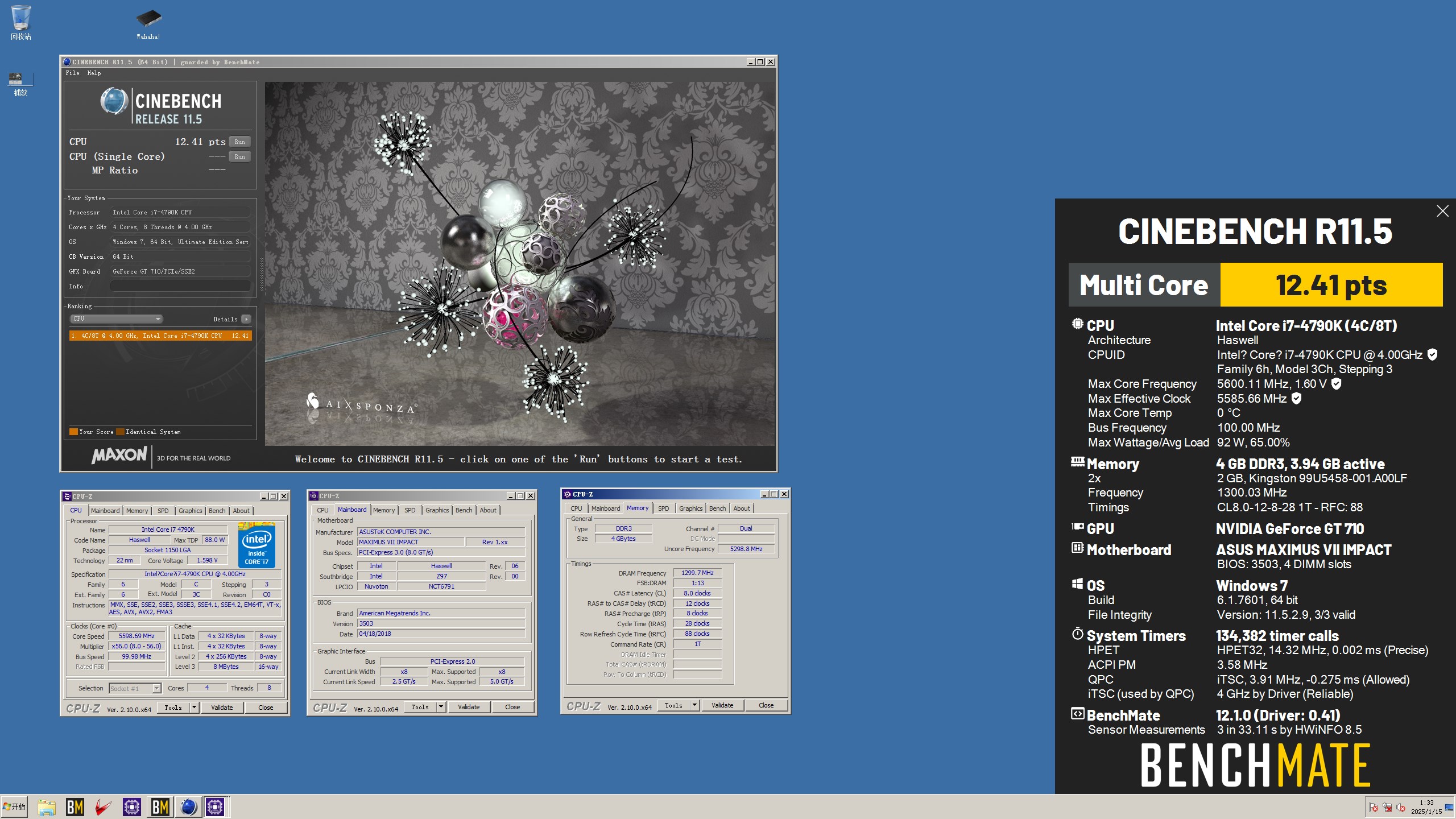Run the CPU multi-core test

tap(240, 142)
